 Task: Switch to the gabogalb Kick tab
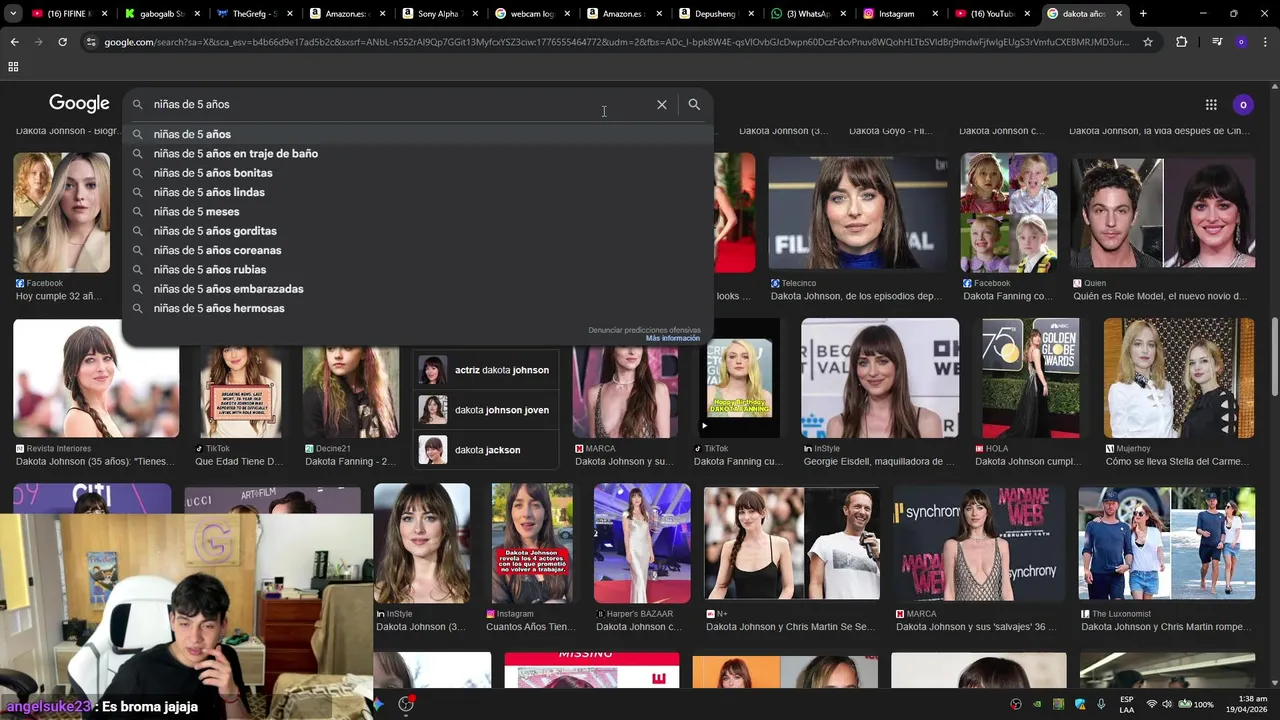pyautogui.click(x=161, y=14)
